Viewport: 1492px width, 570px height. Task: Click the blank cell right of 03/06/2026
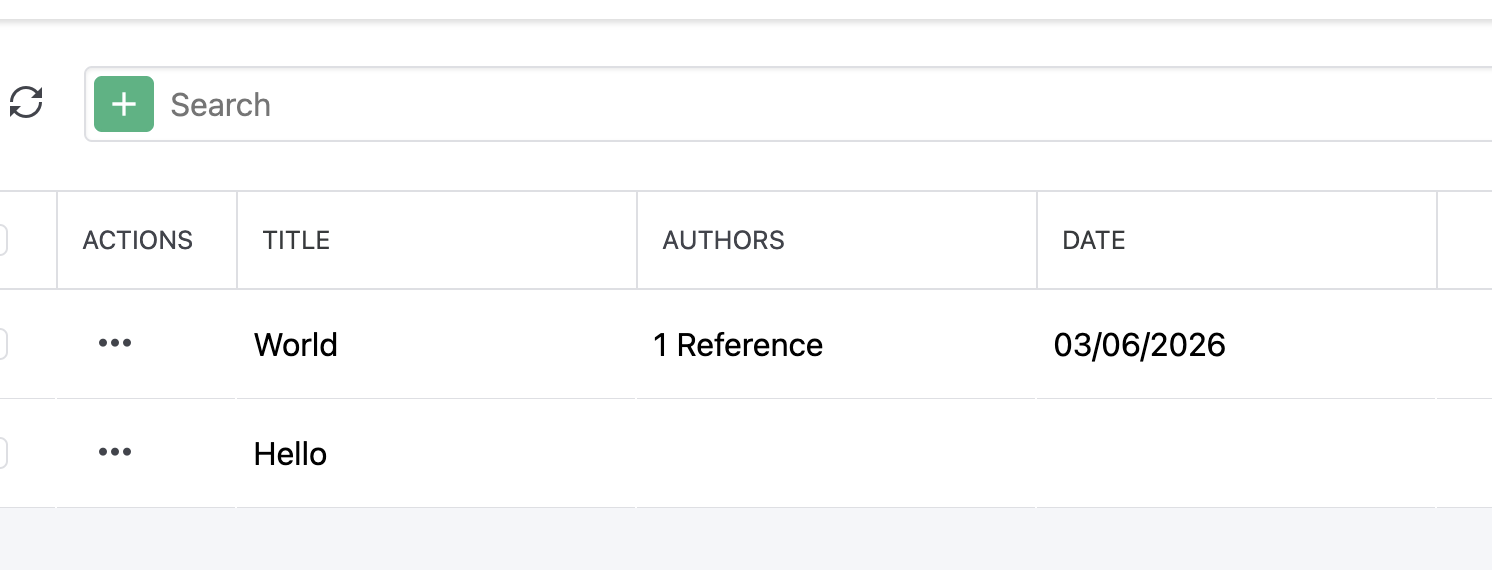click(x=1464, y=345)
